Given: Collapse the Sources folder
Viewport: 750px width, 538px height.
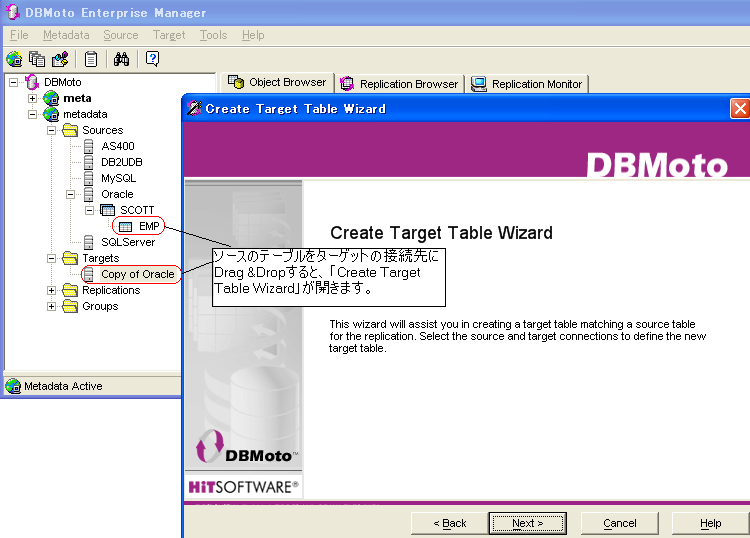Looking at the screenshot, I should click(51, 131).
